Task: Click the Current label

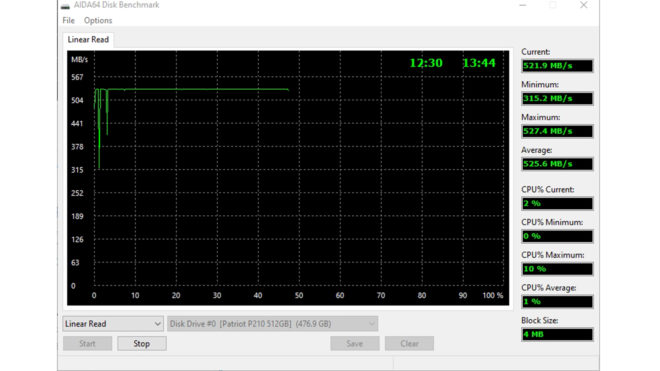Action: [535, 52]
